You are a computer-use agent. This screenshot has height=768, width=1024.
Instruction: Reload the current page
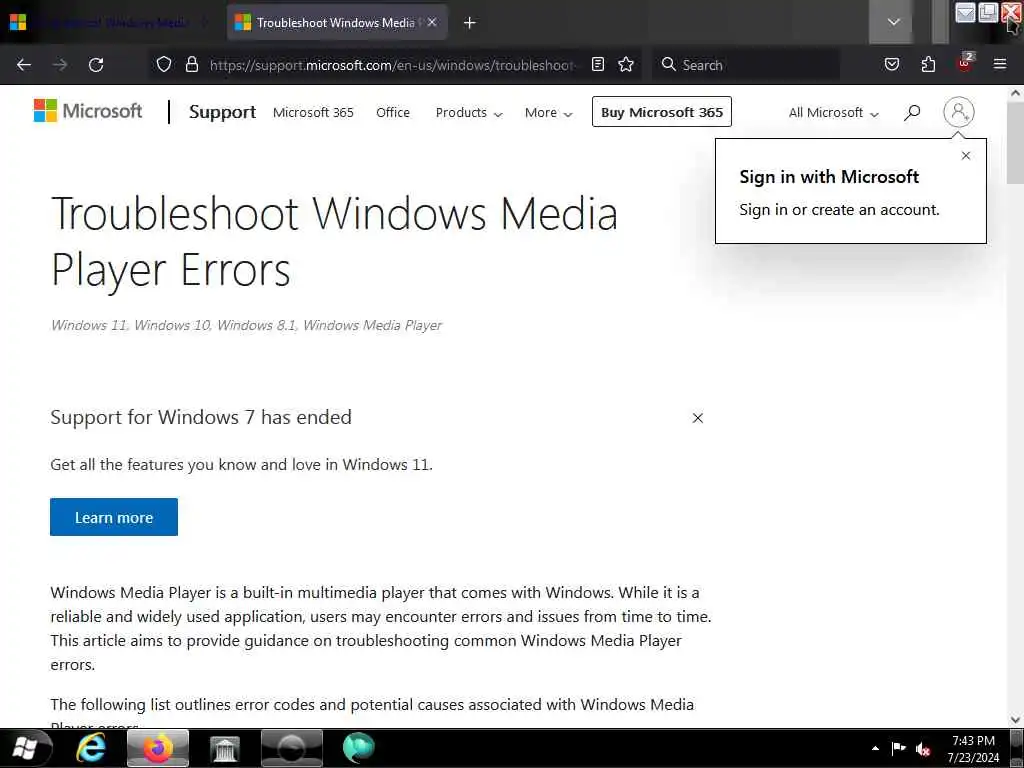pyautogui.click(x=96, y=65)
